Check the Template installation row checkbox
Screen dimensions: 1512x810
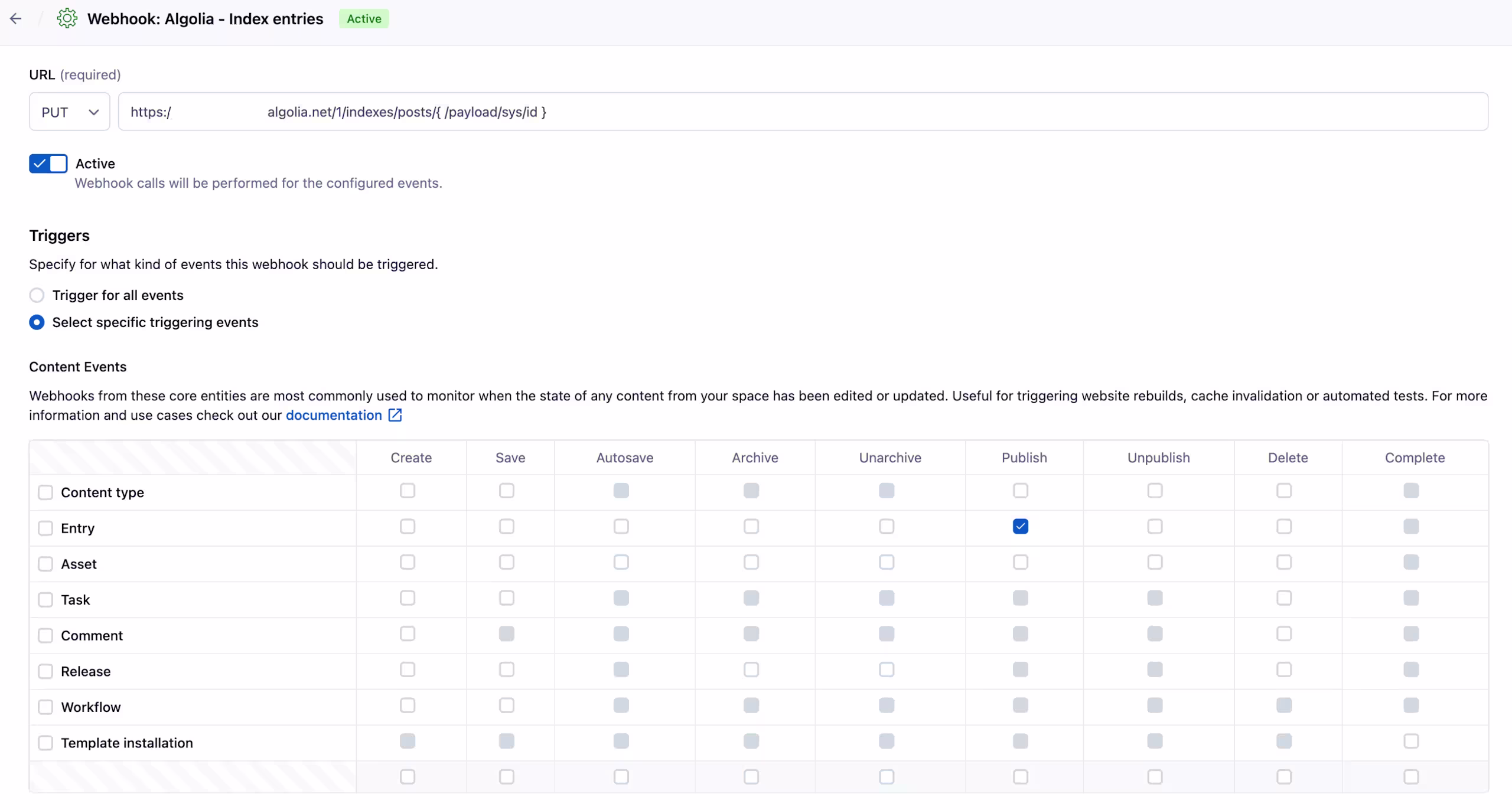click(45, 743)
